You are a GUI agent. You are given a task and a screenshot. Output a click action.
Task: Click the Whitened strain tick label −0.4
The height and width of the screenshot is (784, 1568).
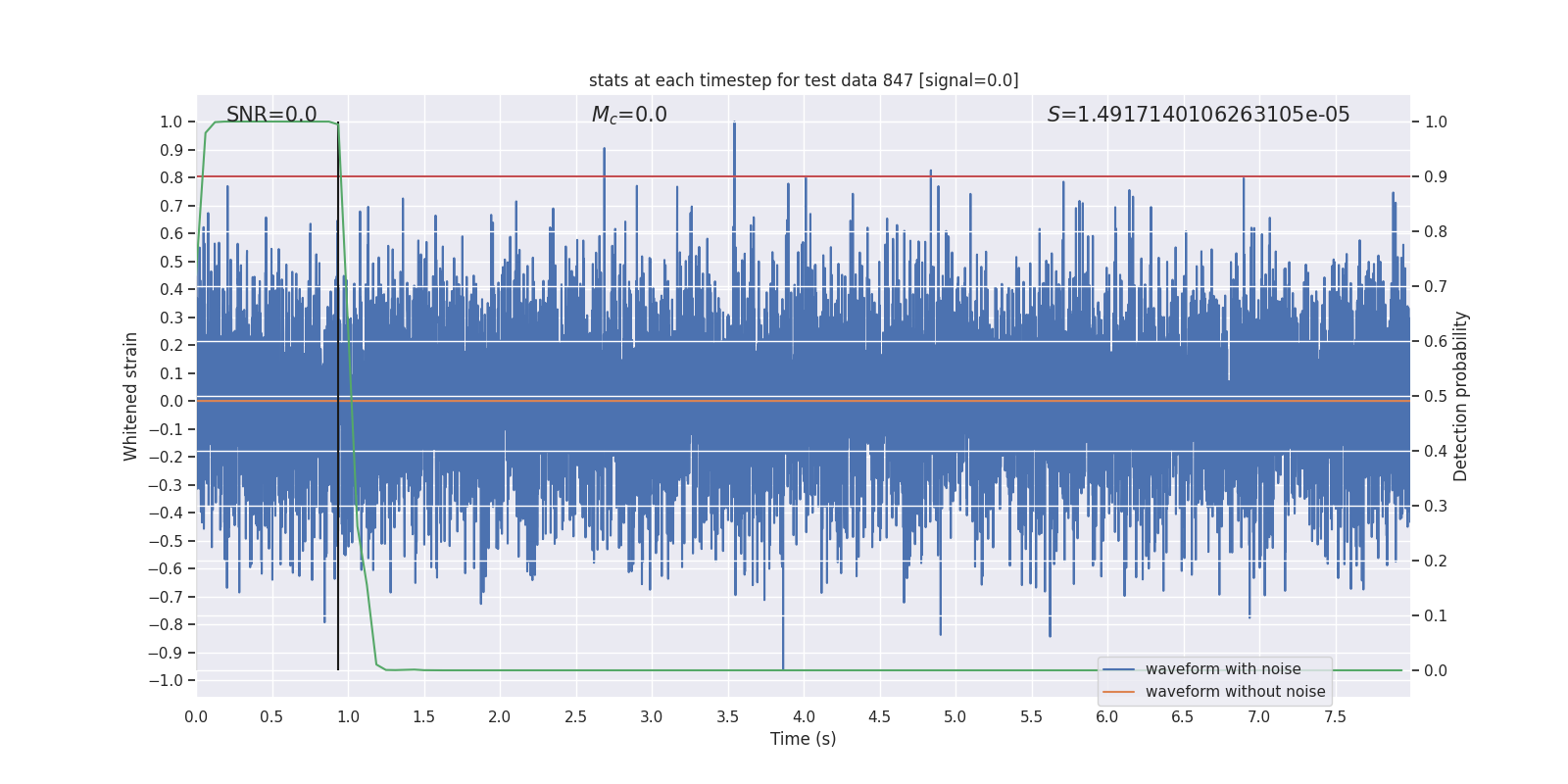(x=166, y=513)
